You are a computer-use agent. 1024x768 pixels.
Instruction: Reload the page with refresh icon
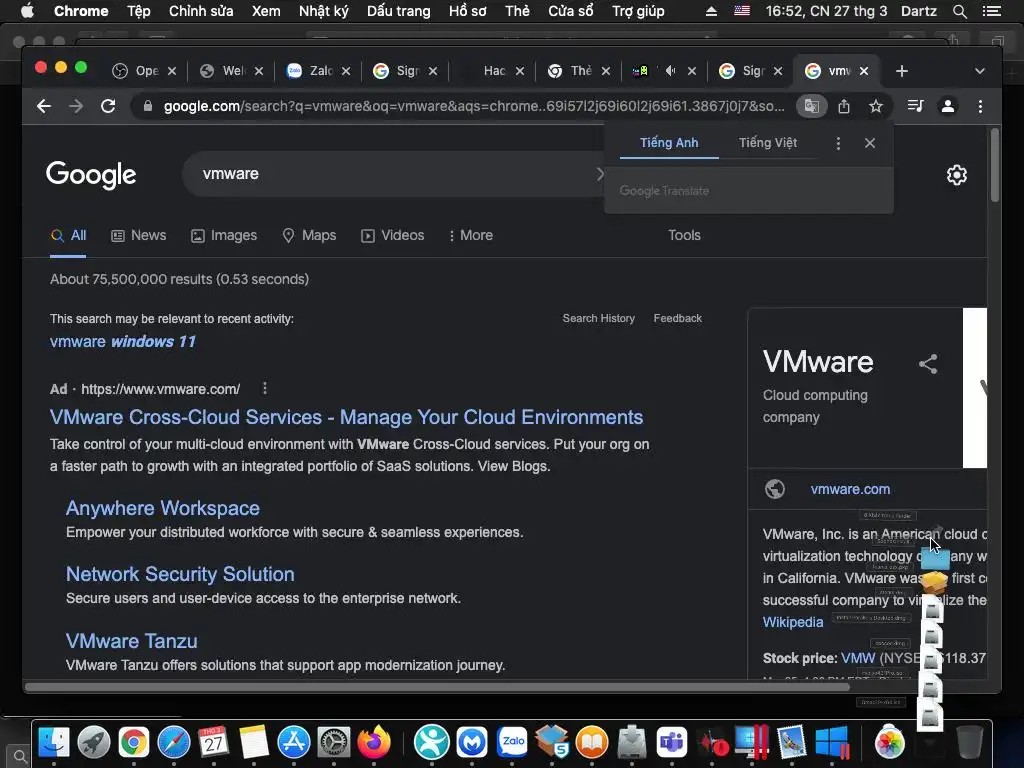pos(108,106)
